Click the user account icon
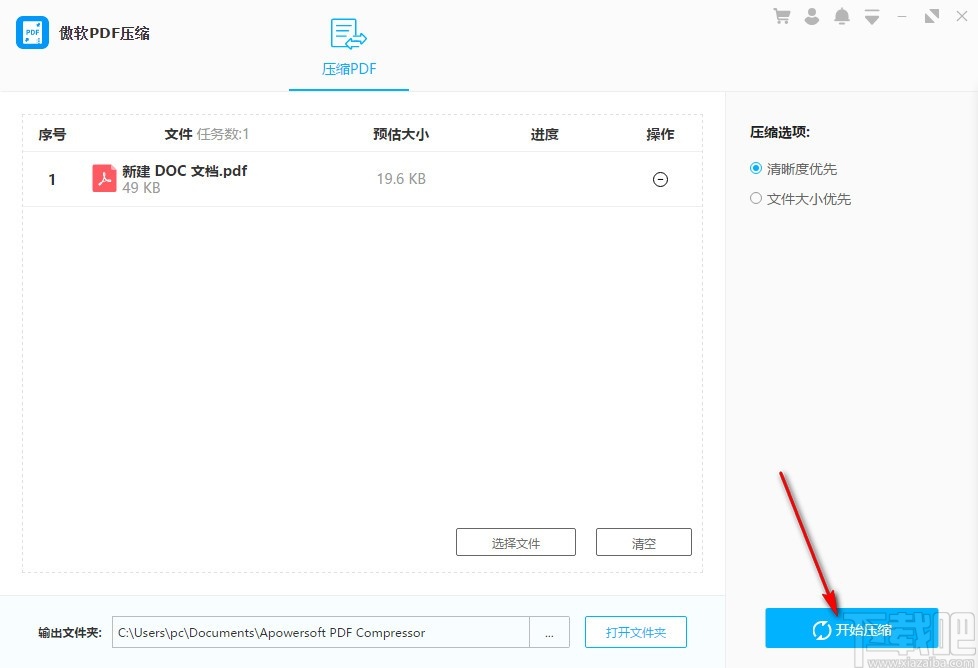 tap(811, 16)
